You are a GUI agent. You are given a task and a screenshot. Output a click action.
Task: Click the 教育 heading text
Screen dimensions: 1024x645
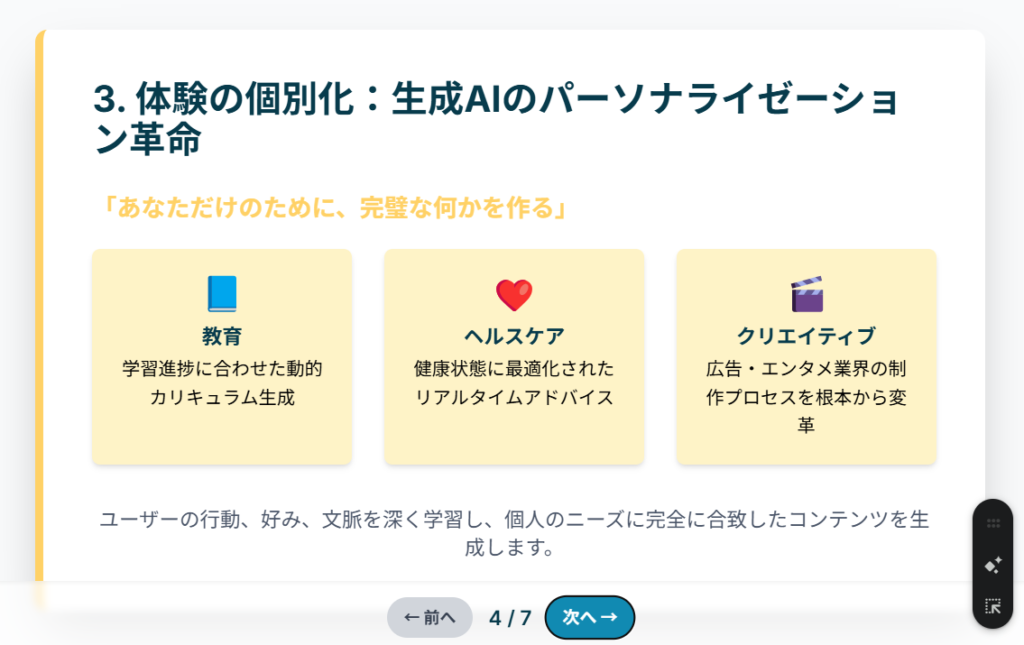click(222, 336)
